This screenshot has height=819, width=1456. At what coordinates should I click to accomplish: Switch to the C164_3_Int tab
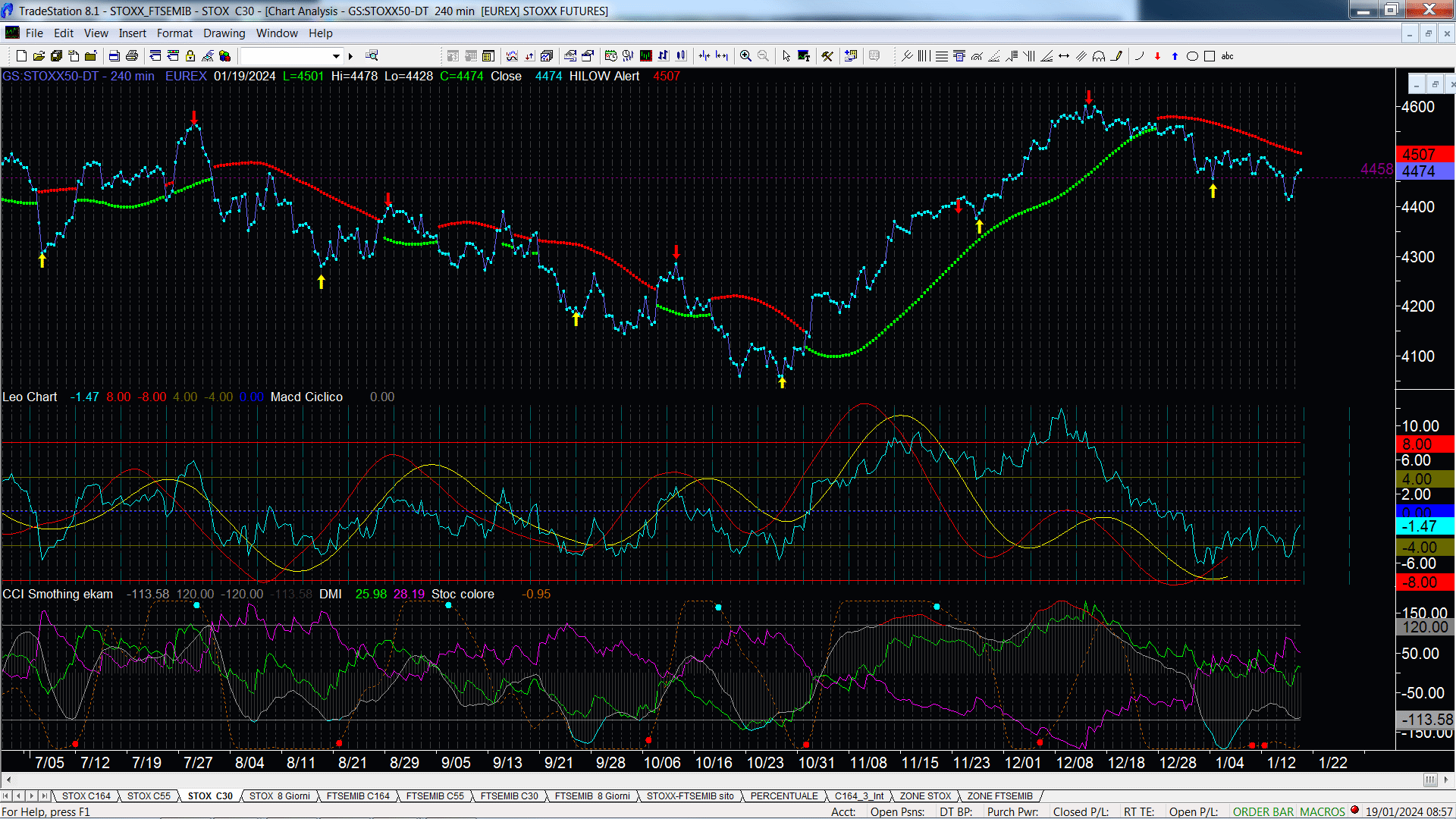tap(859, 796)
